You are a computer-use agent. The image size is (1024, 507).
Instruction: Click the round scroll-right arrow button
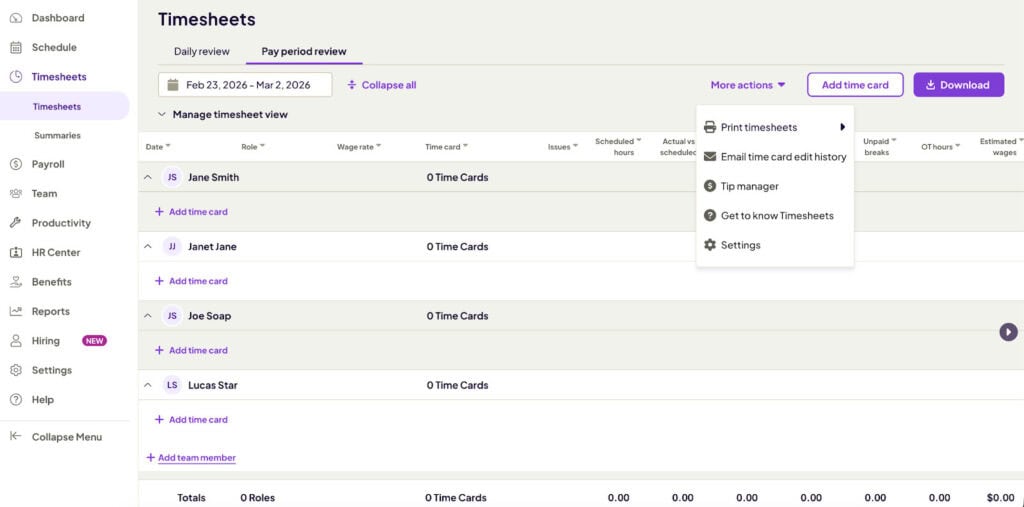pos(1008,332)
